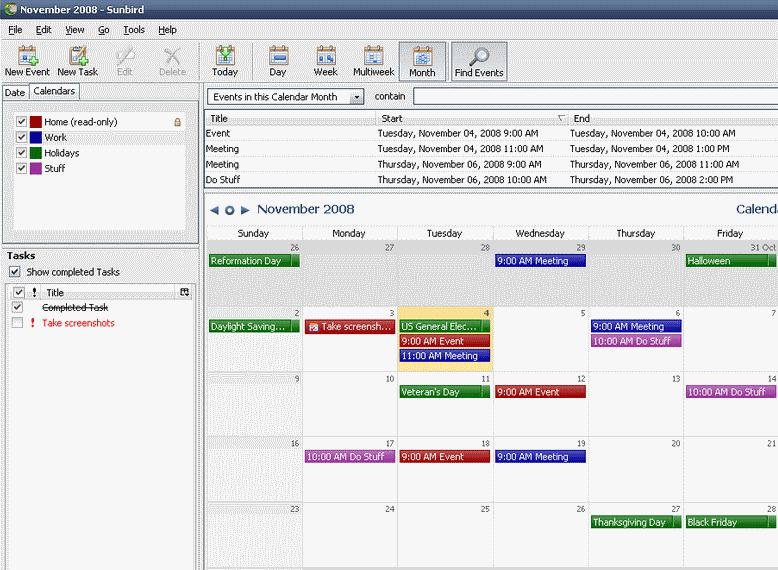Click the Work calendar blue color swatch
This screenshot has height=570, width=778.
click(x=36, y=137)
